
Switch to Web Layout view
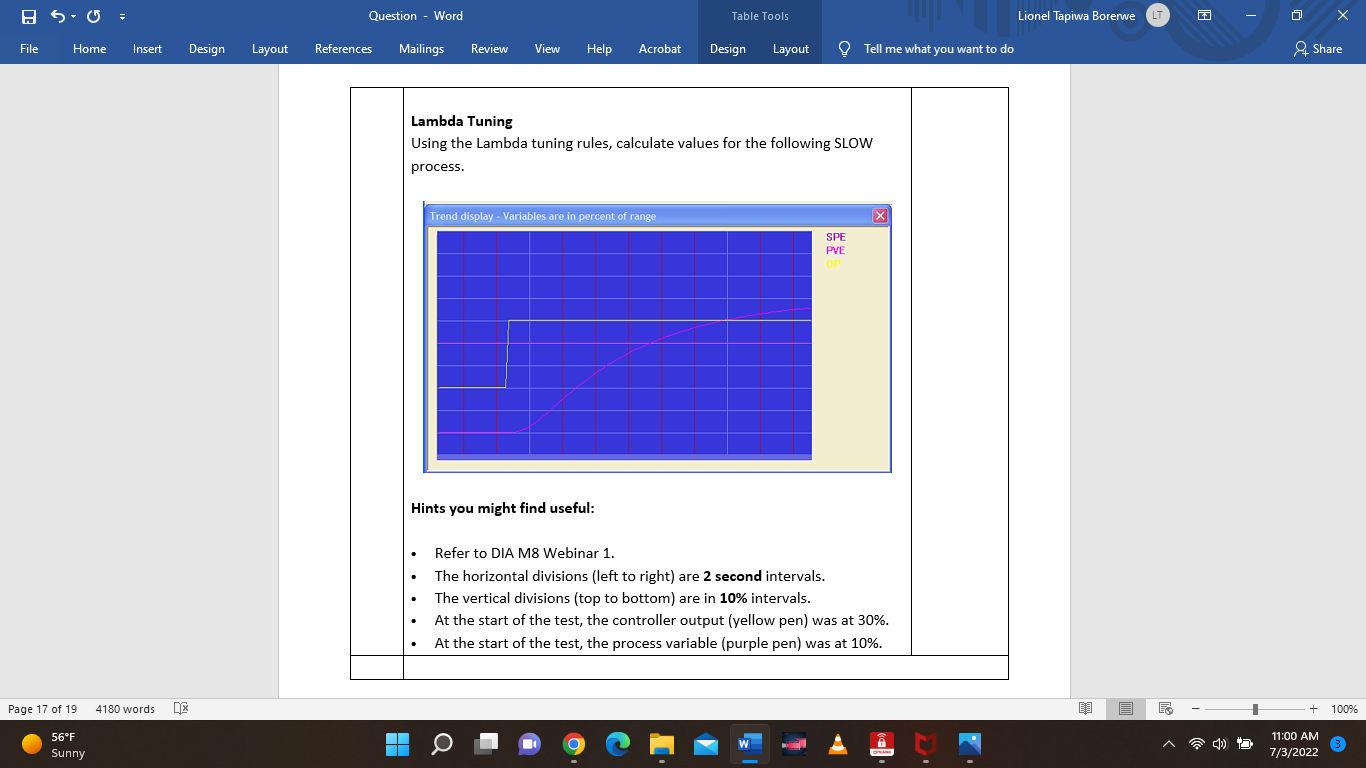pos(1165,709)
